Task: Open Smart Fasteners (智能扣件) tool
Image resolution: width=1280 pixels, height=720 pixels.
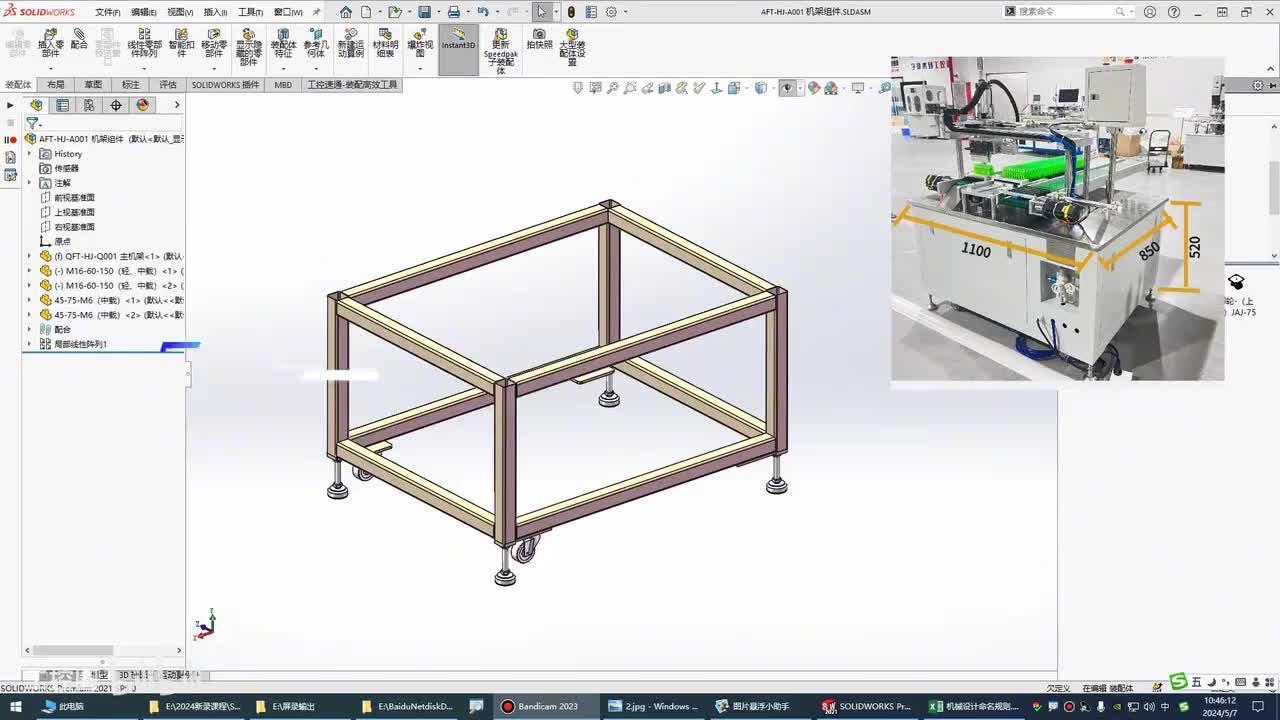Action: click(x=181, y=42)
